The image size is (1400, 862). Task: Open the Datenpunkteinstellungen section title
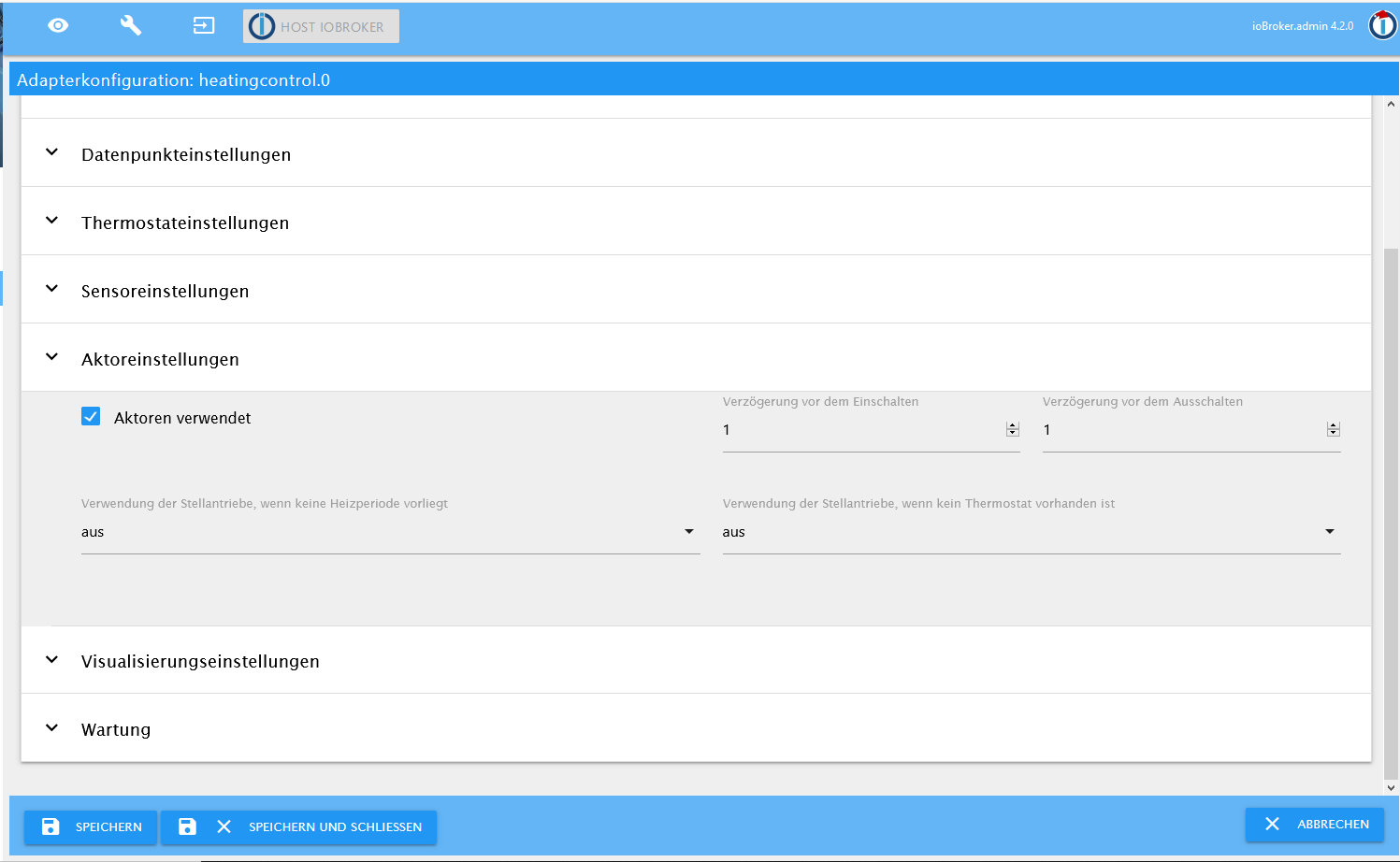pos(186,155)
